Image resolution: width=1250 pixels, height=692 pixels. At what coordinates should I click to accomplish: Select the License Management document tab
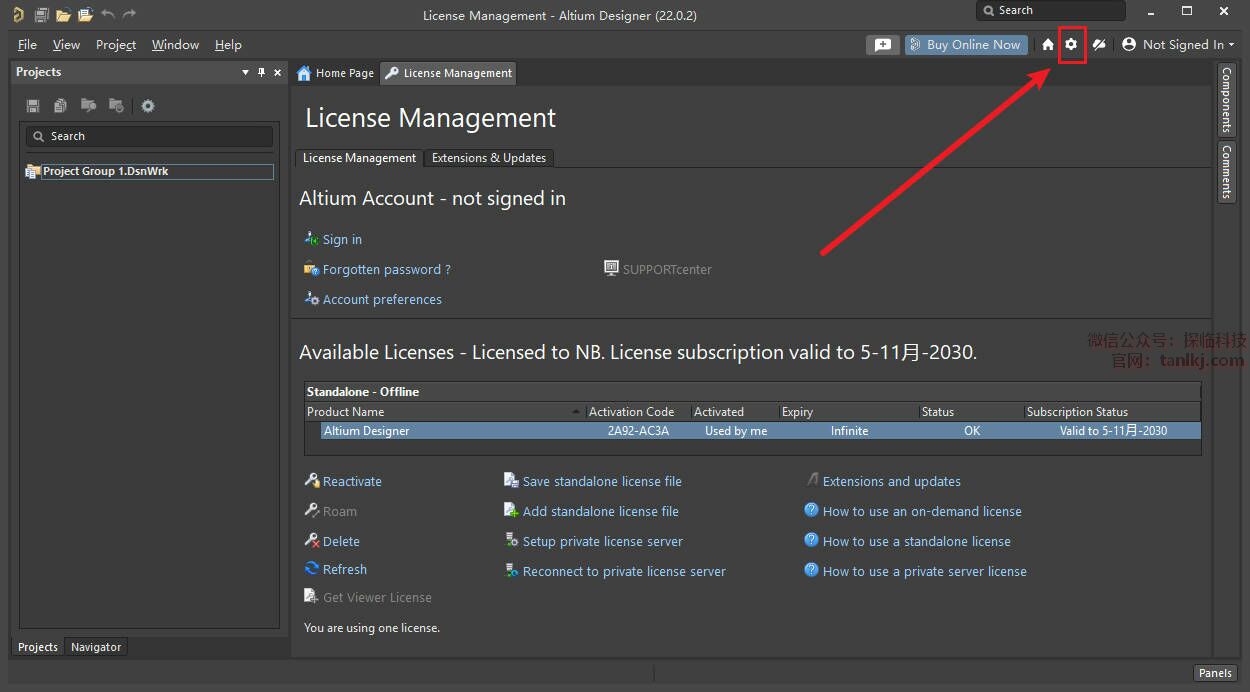pos(449,73)
